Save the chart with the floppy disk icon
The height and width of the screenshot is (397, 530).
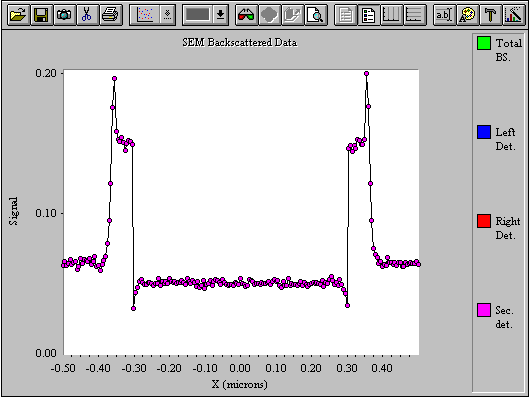pos(42,15)
